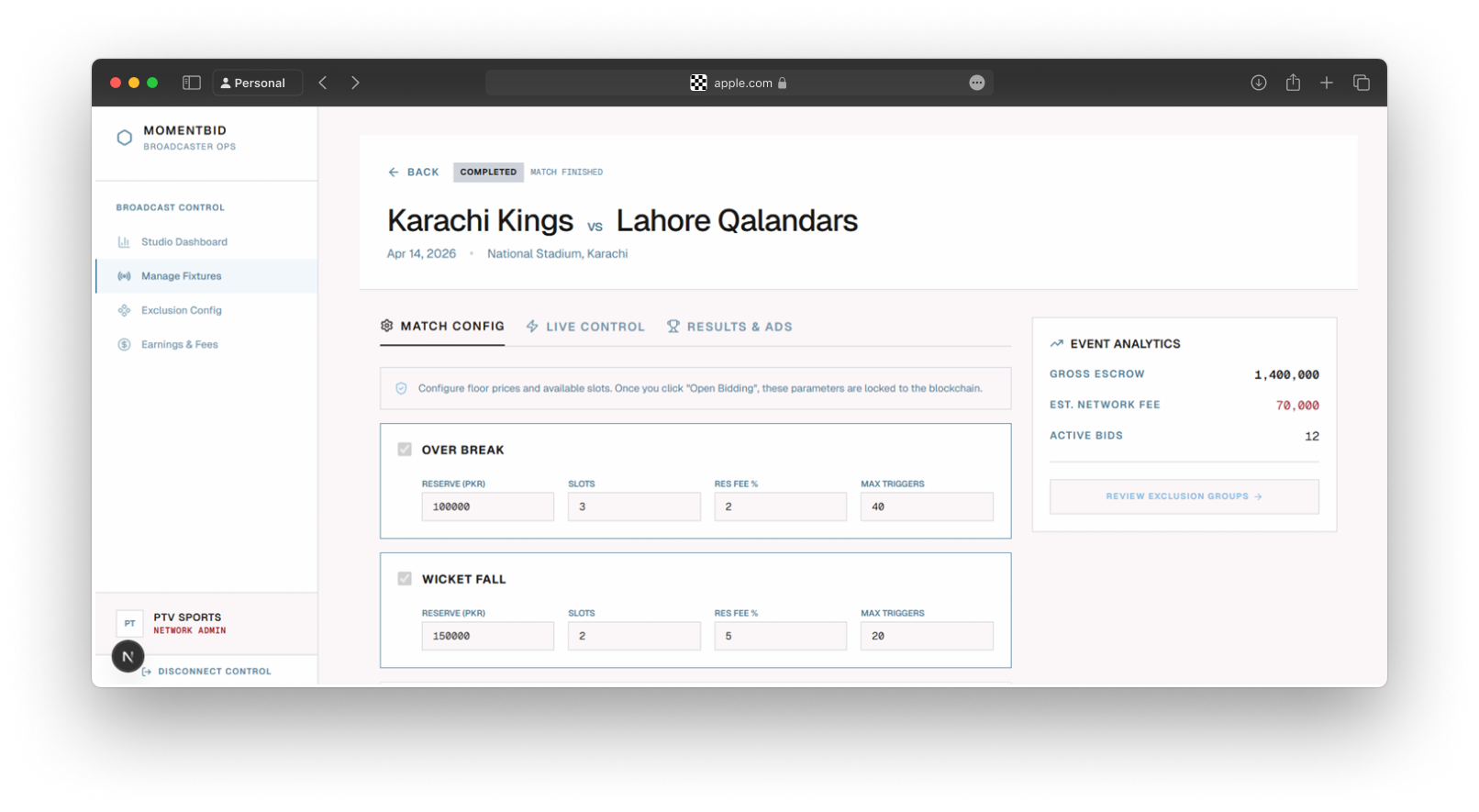The height and width of the screenshot is (812, 1479).
Task: Click the lock icon in address bar
Action: coord(783,83)
